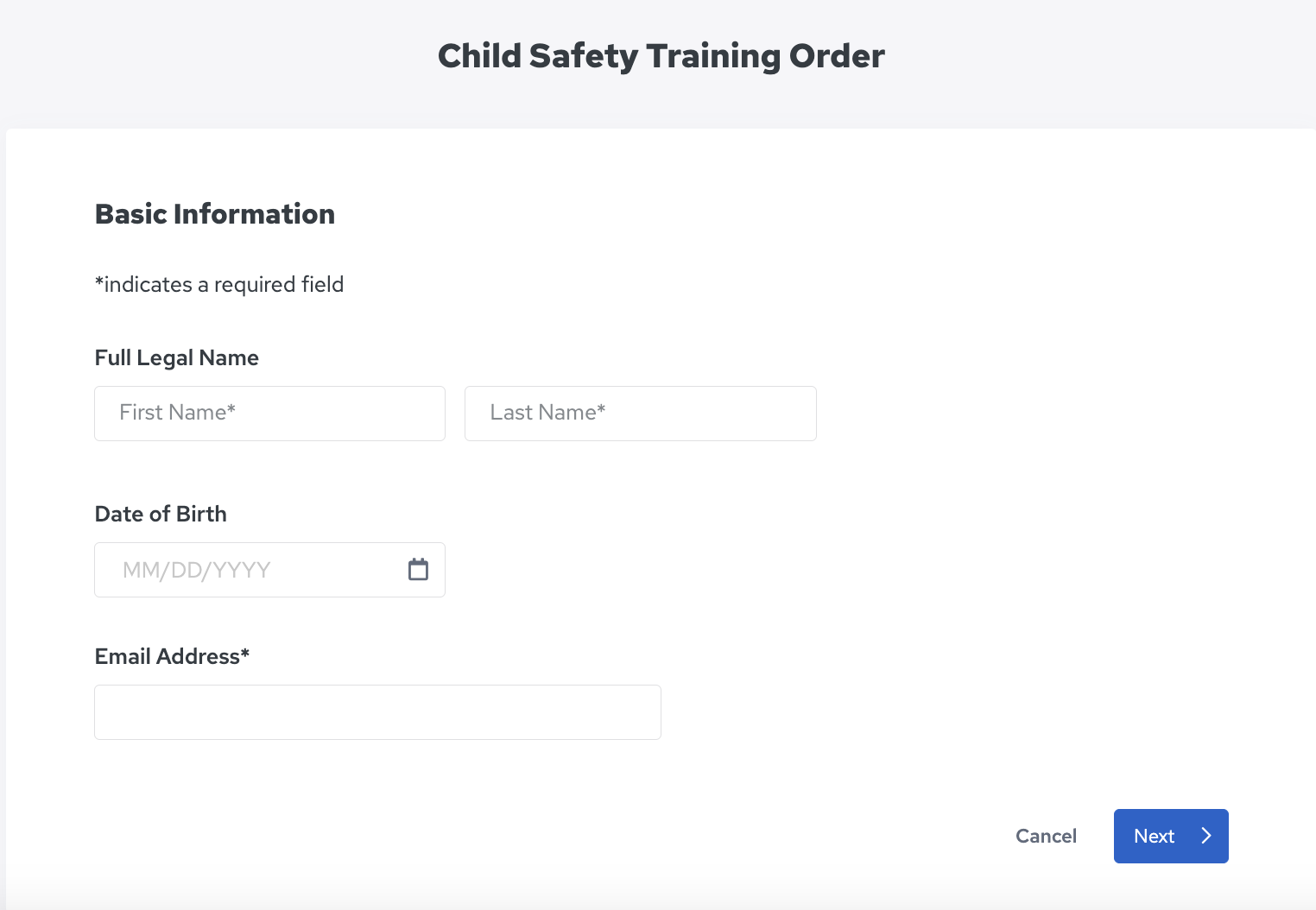Click the word Next inside the button
The width and height of the screenshot is (1316, 910).
coord(1154,836)
